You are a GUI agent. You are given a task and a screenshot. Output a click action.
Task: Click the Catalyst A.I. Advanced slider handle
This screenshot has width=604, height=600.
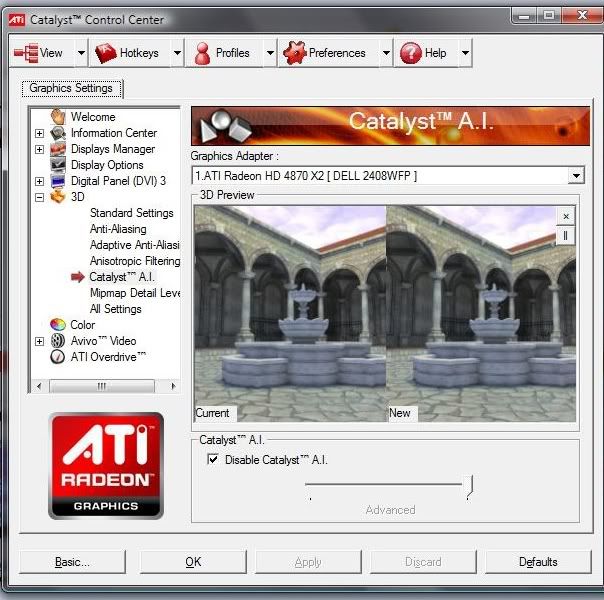468,486
